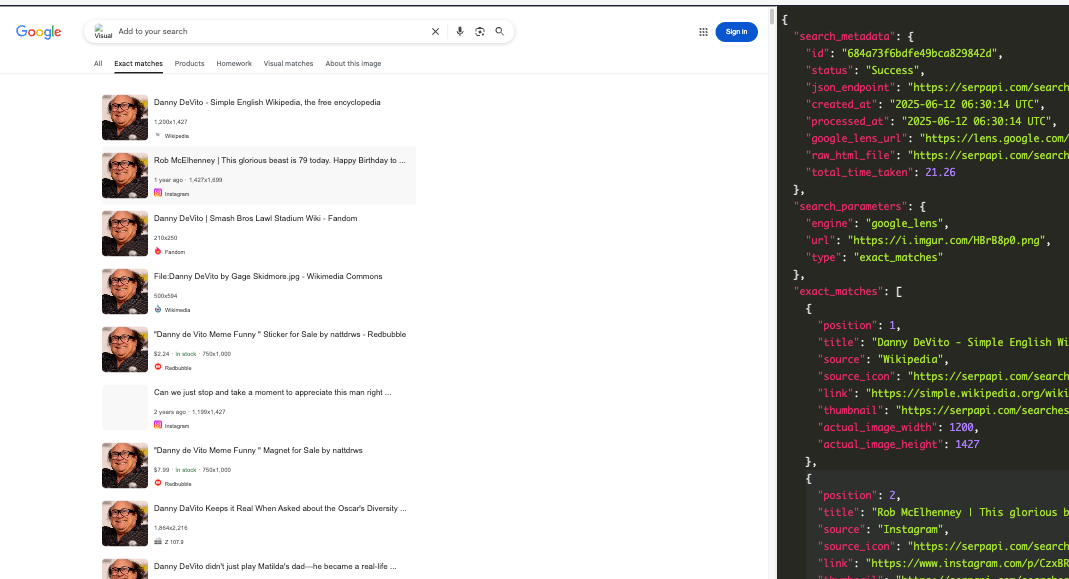The width and height of the screenshot is (1069, 579).
Task: Click the Z 107.9 source icon
Action: point(157,541)
